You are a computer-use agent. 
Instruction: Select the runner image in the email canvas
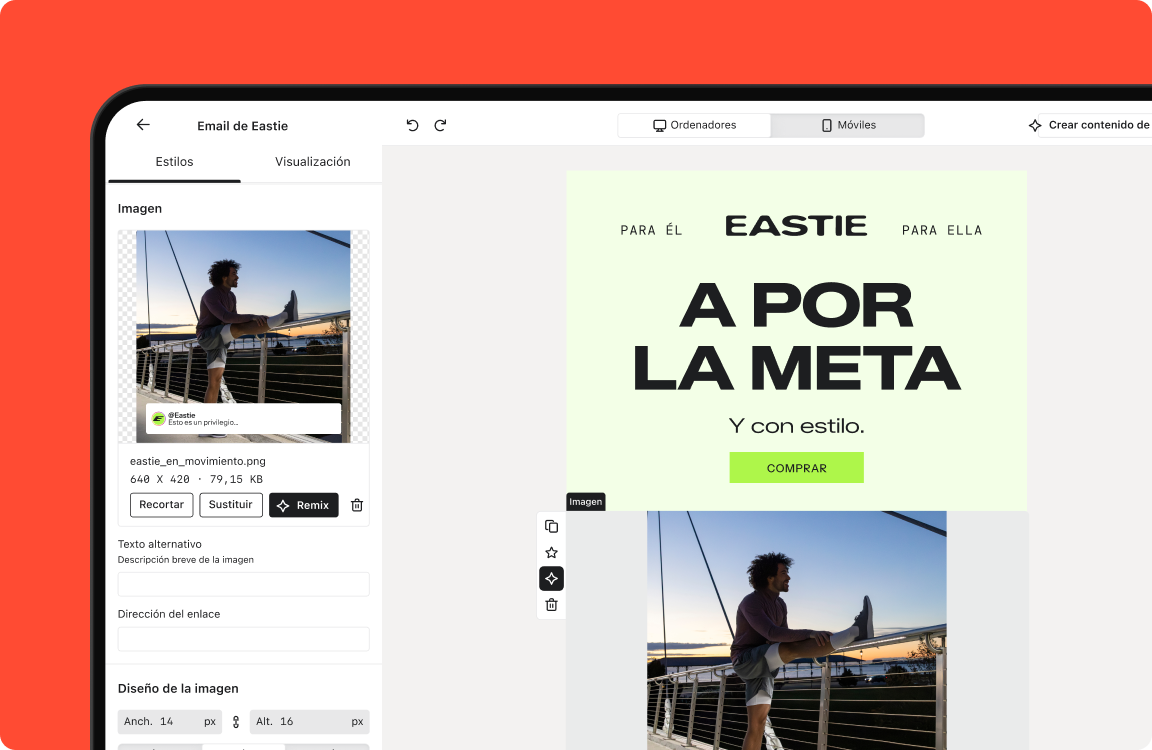coord(796,630)
